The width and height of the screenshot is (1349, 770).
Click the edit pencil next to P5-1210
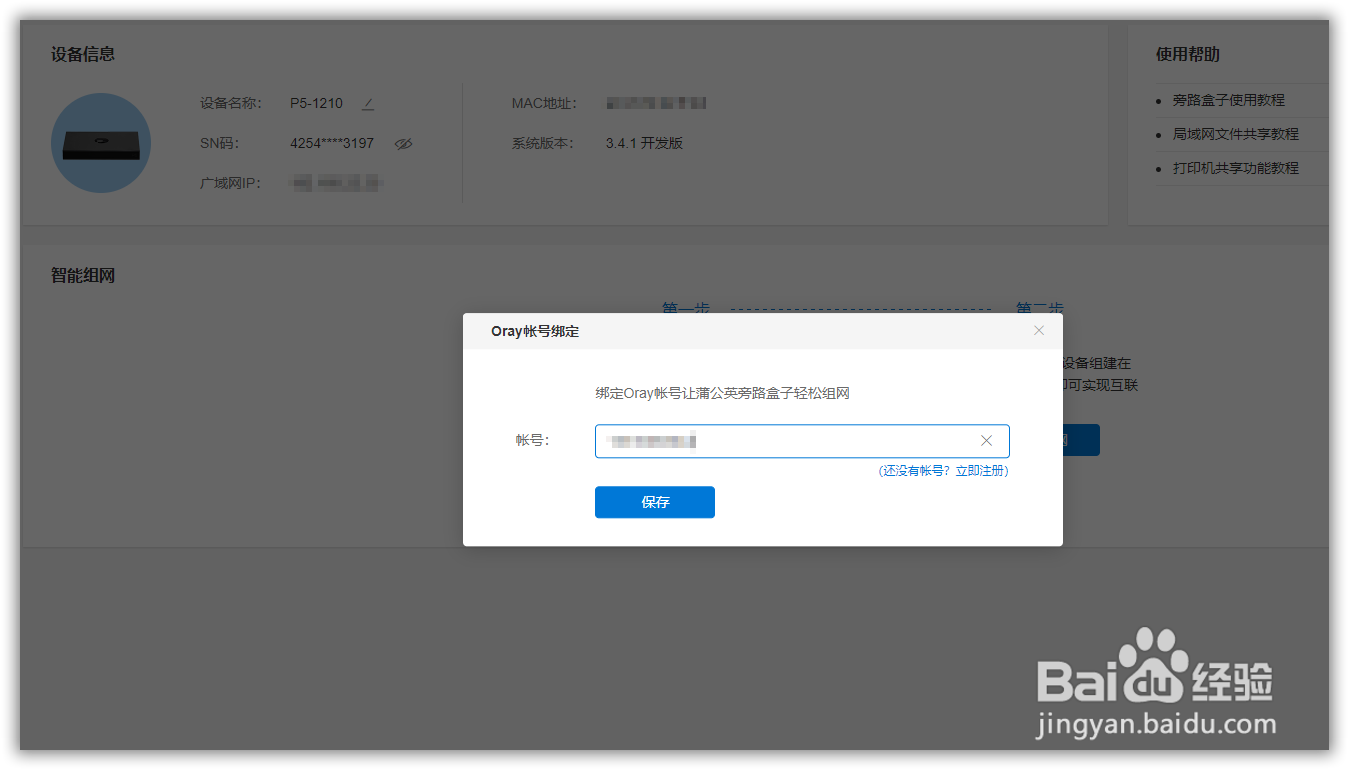(368, 103)
